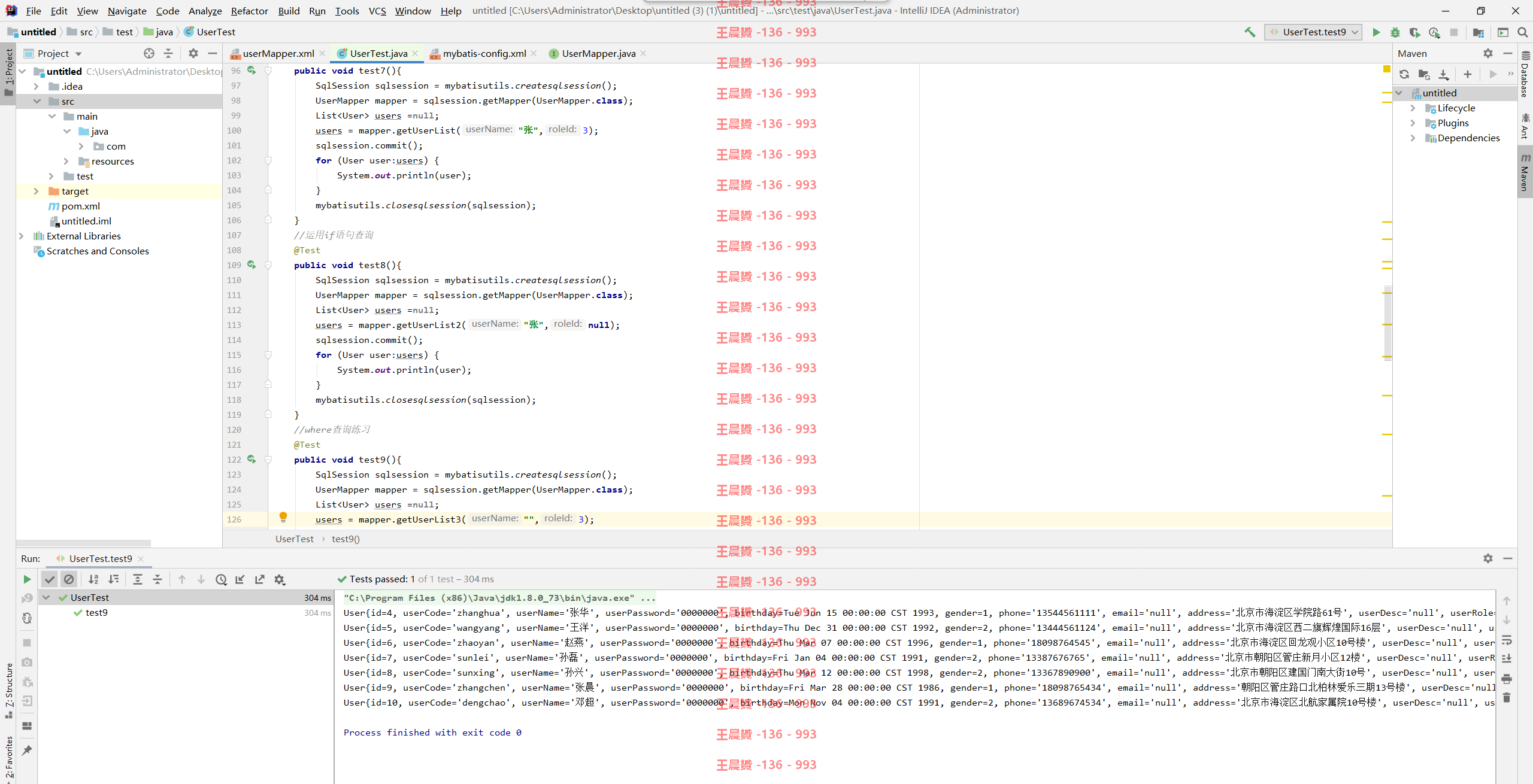The width and height of the screenshot is (1533, 784).
Task: Switch to mybatis-config.xml tab
Action: point(484,53)
